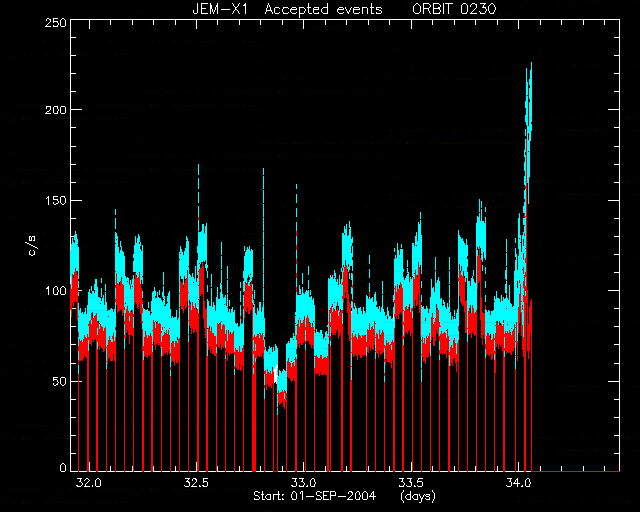Screen dimensions: 640x512
Task: Click the c/s y-axis label
Action: click(33, 246)
